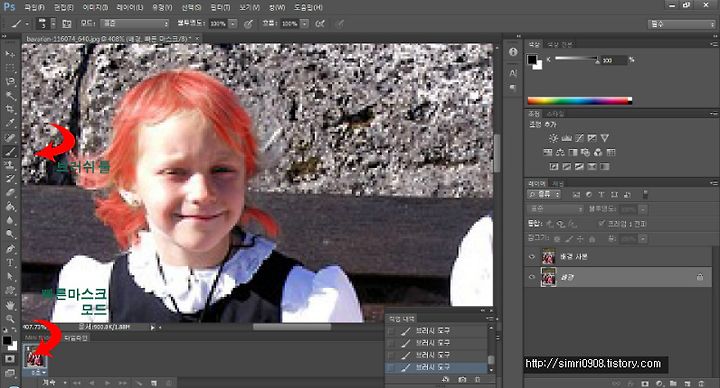Select animation frame 1 thumbnail
Viewport: 720px width, 388px height.
tap(35, 356)
